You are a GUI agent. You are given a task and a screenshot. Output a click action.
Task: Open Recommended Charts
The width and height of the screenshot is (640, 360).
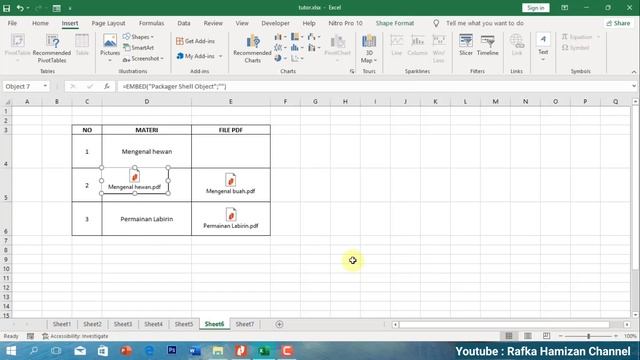(x=252, y=49)
